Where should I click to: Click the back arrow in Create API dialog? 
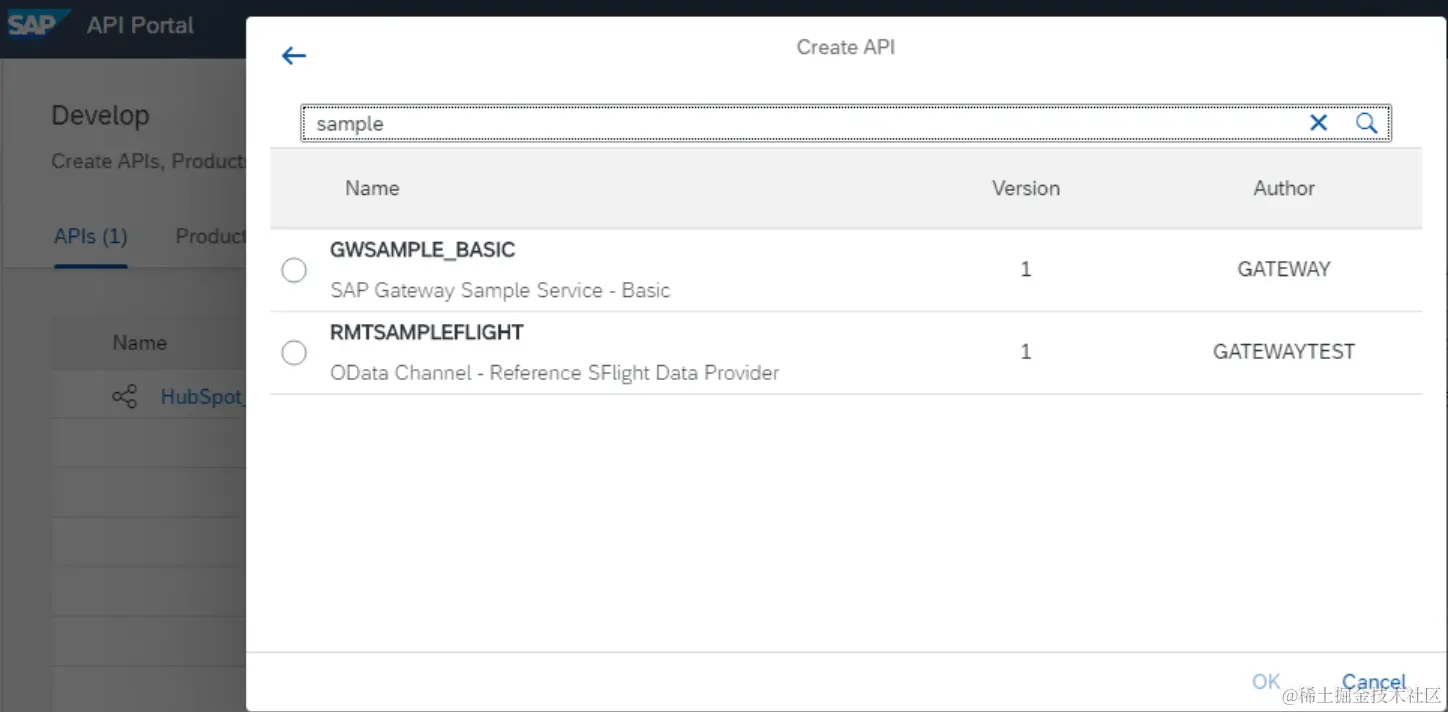293,56
